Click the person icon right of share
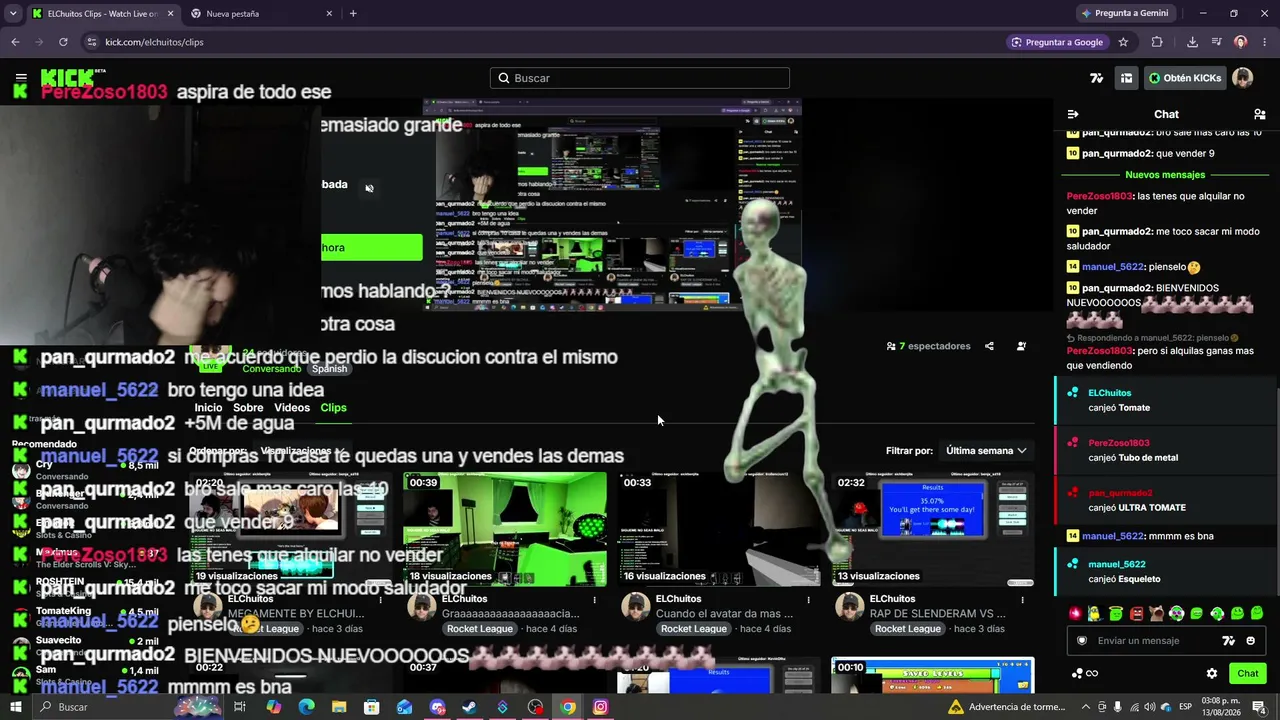This screenshot has height=720, width=1280. 1021,346
